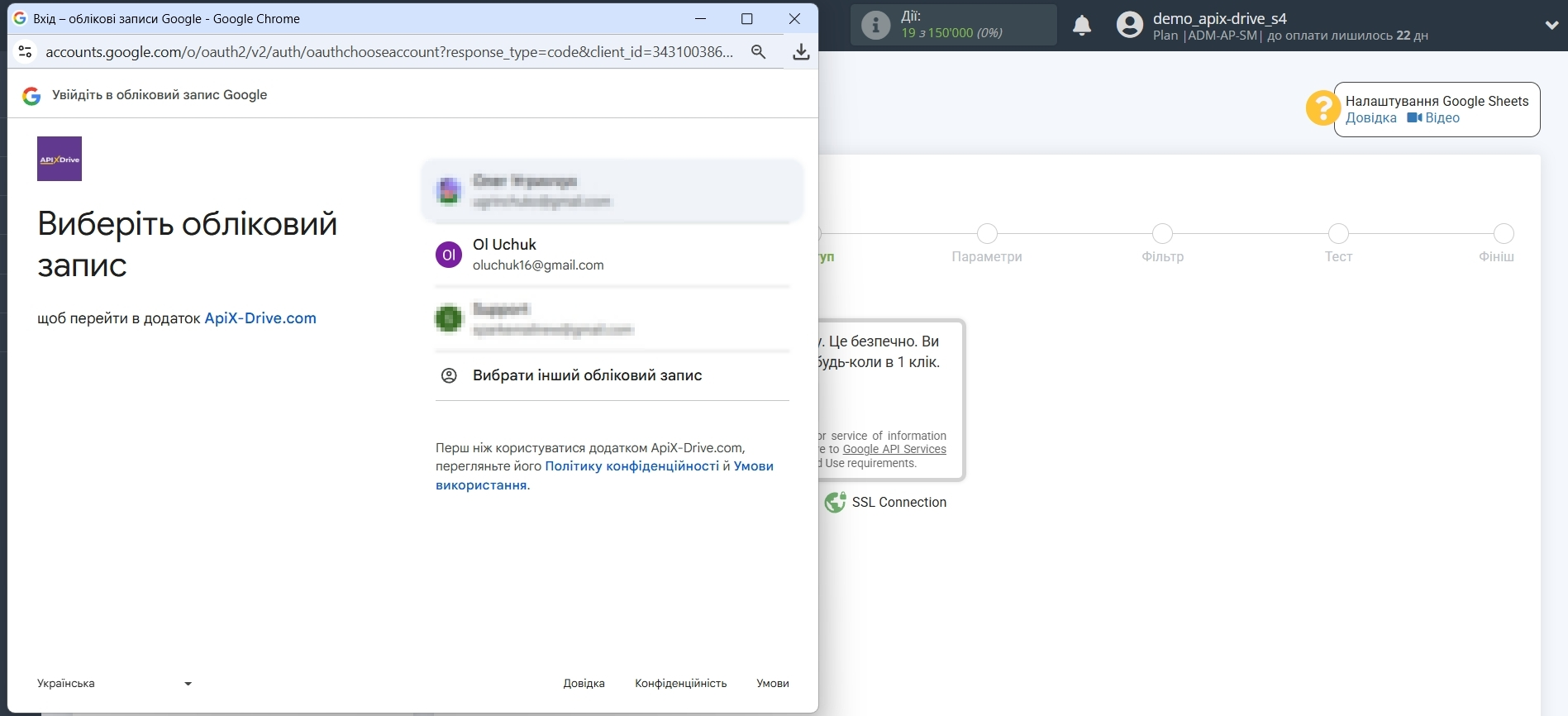The width and height of the screenshot is (1568, 716).
Task: Click the notifications bell icon
Action: point(1082,26)
